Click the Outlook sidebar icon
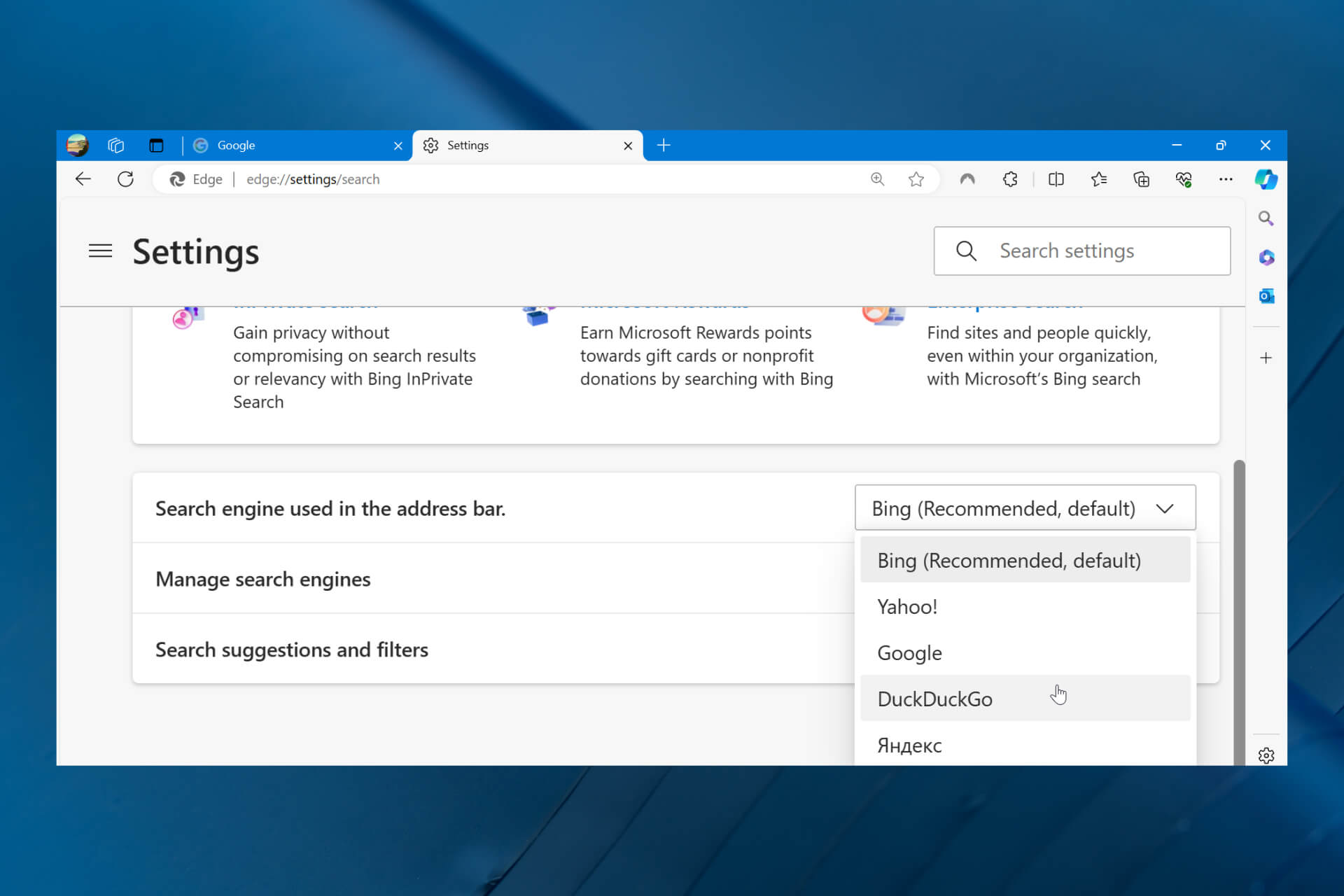Viewport: 1344px width, 896px height. 1266,296
